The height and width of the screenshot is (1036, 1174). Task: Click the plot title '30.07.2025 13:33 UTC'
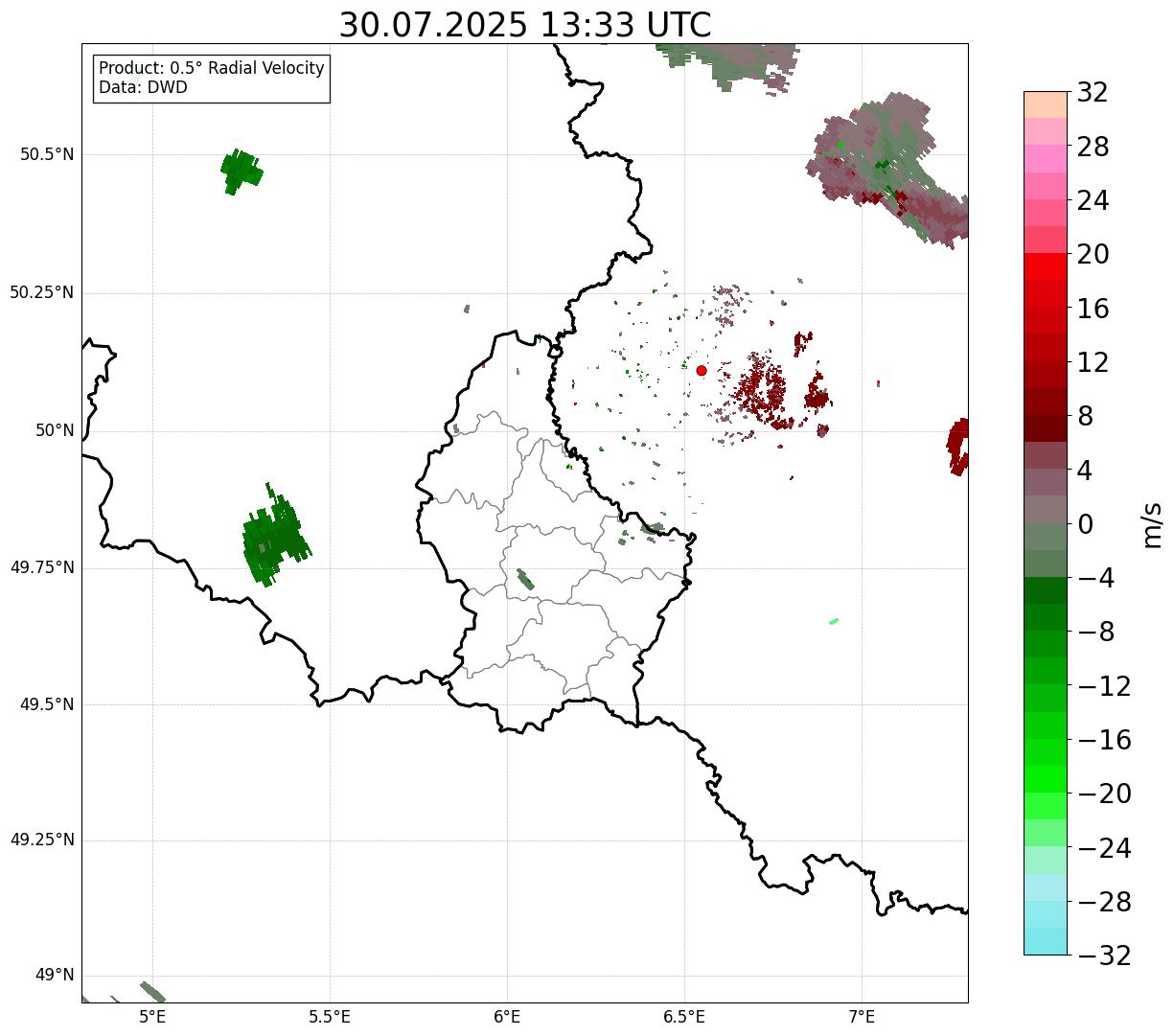[x=525, y=25]
